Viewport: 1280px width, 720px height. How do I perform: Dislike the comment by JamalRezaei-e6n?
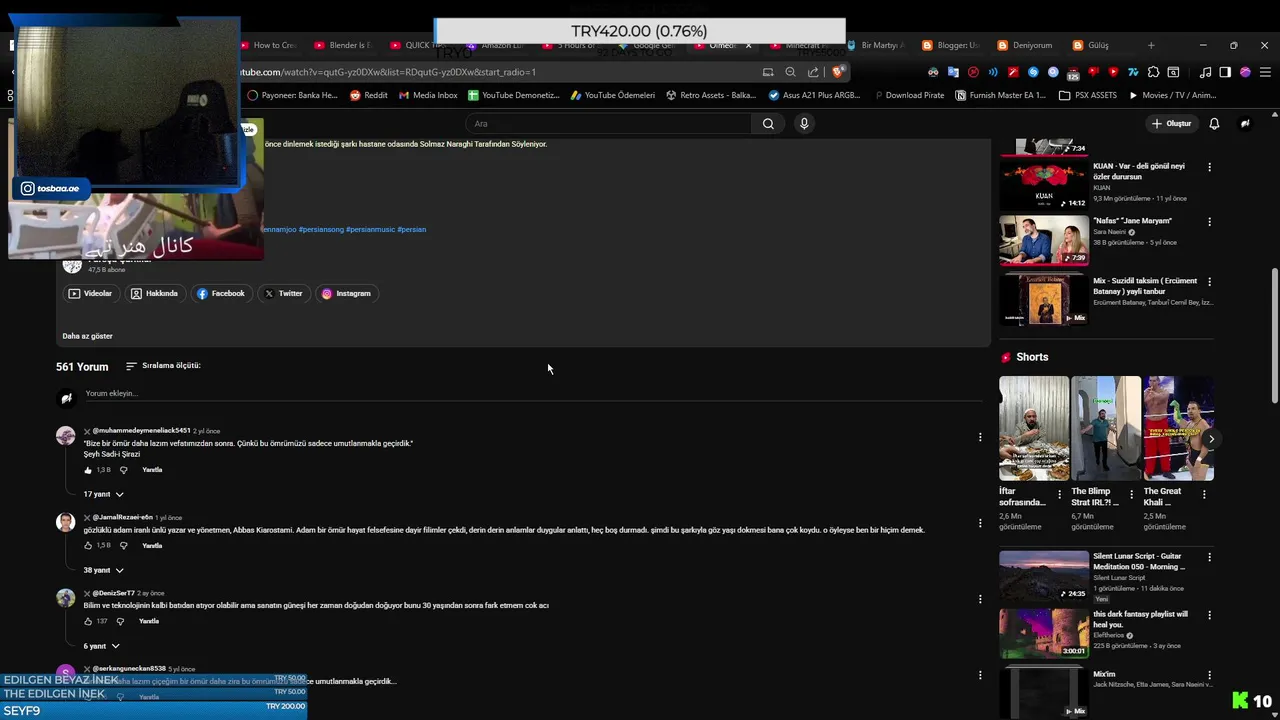[x=124, y=546]
